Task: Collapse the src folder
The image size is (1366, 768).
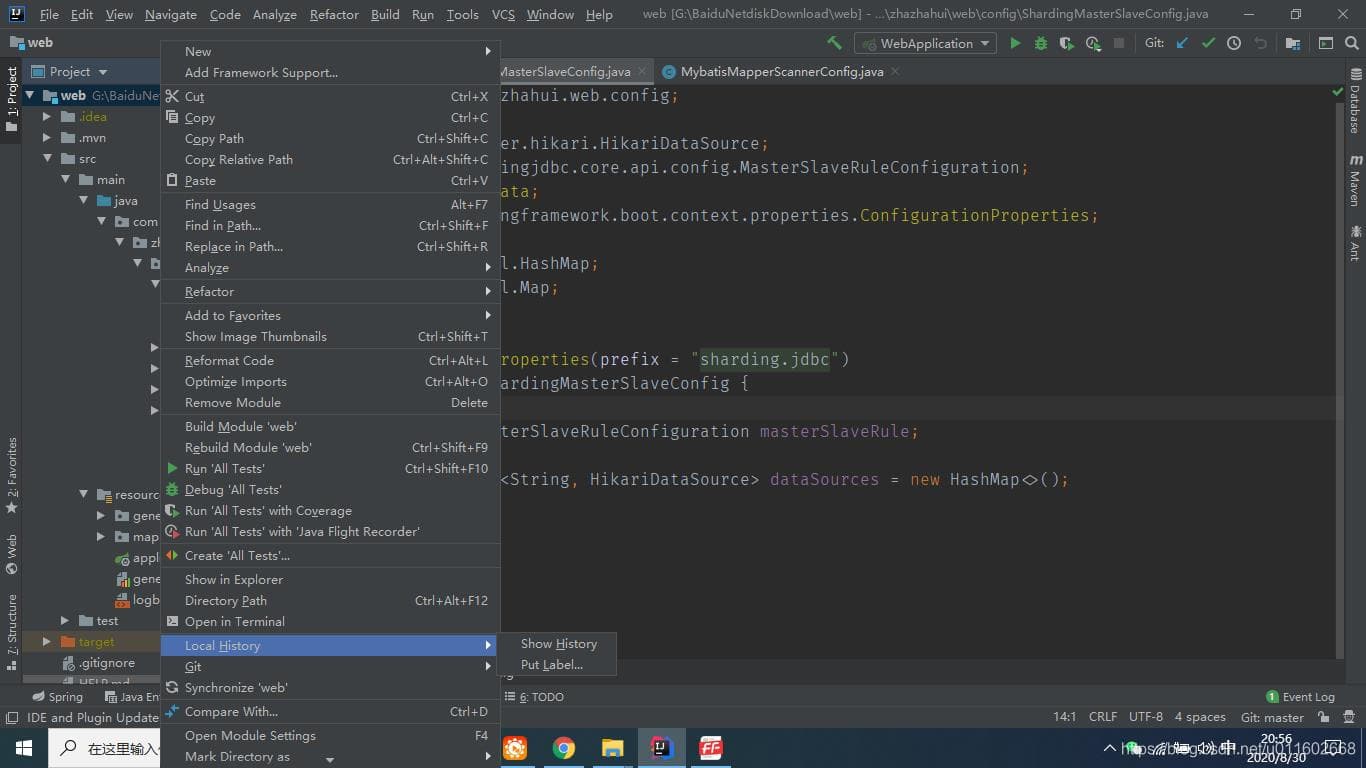Action: tap(47, 159)
